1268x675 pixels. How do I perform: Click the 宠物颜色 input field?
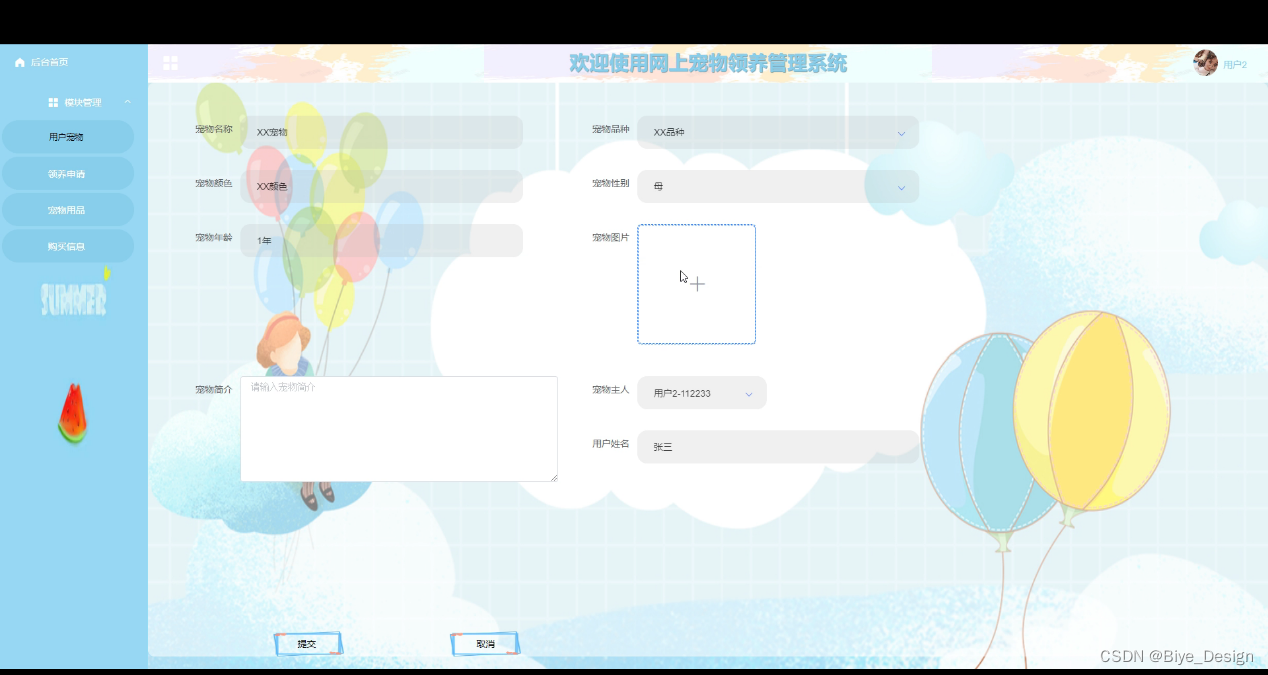click(381, 186)
